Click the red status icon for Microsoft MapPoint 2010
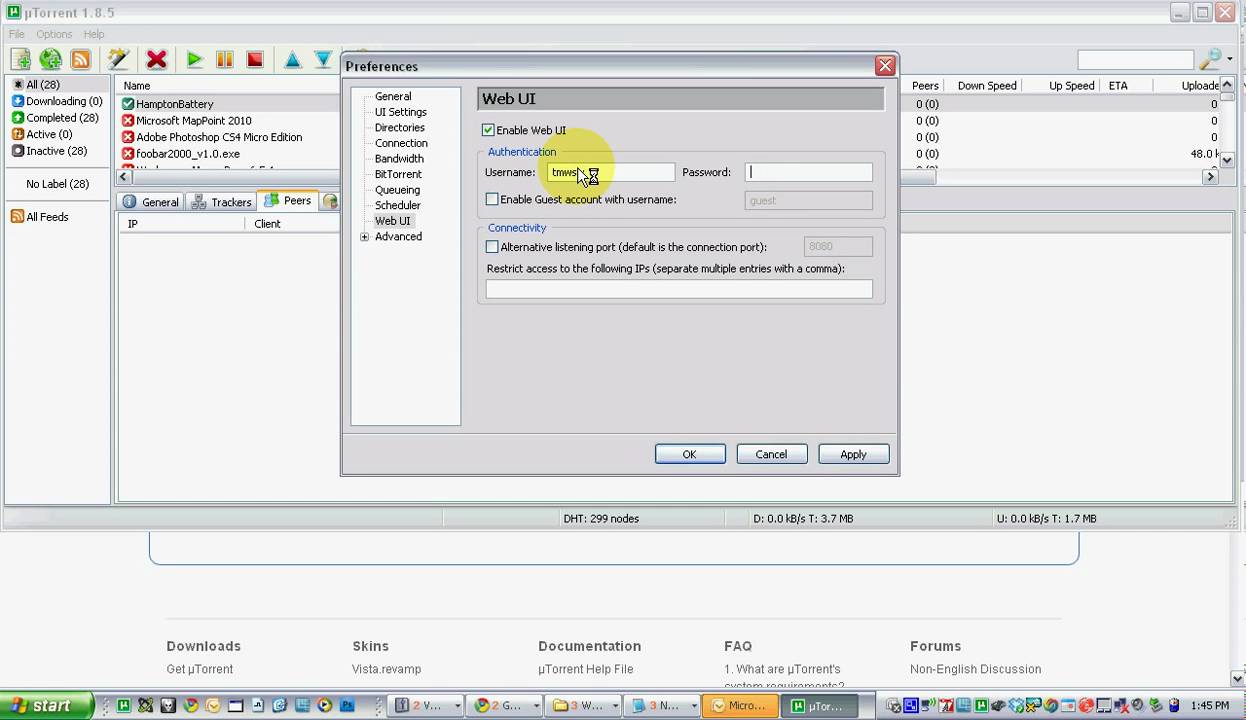This screenshot has height=720, width=1246. point(128,121)
